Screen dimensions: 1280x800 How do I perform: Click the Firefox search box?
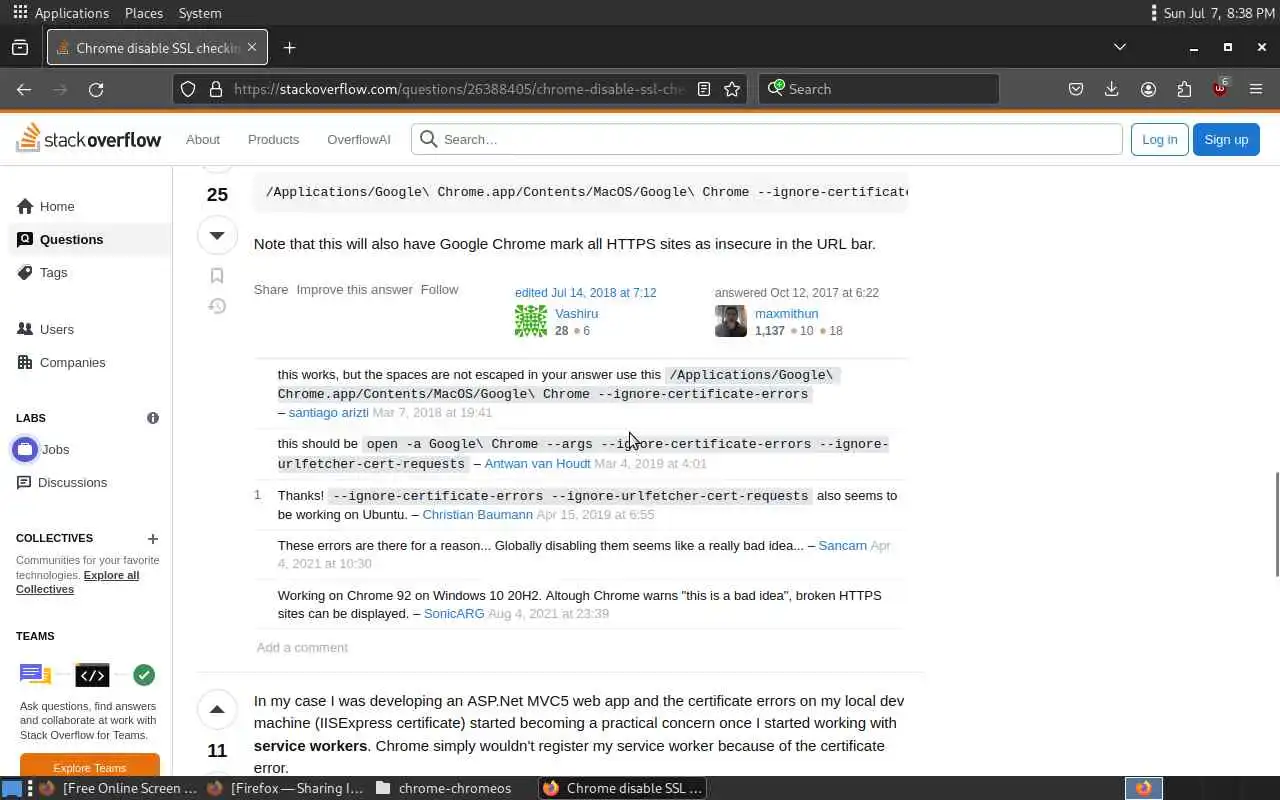tap(879, 89)
